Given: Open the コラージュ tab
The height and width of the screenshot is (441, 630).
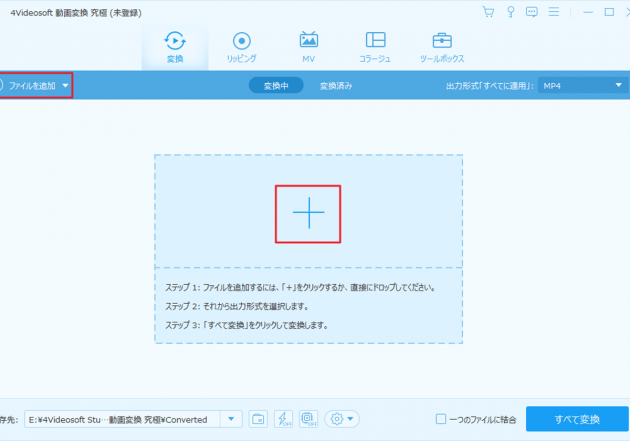Looking at the screenshot, I should [375, 47].
